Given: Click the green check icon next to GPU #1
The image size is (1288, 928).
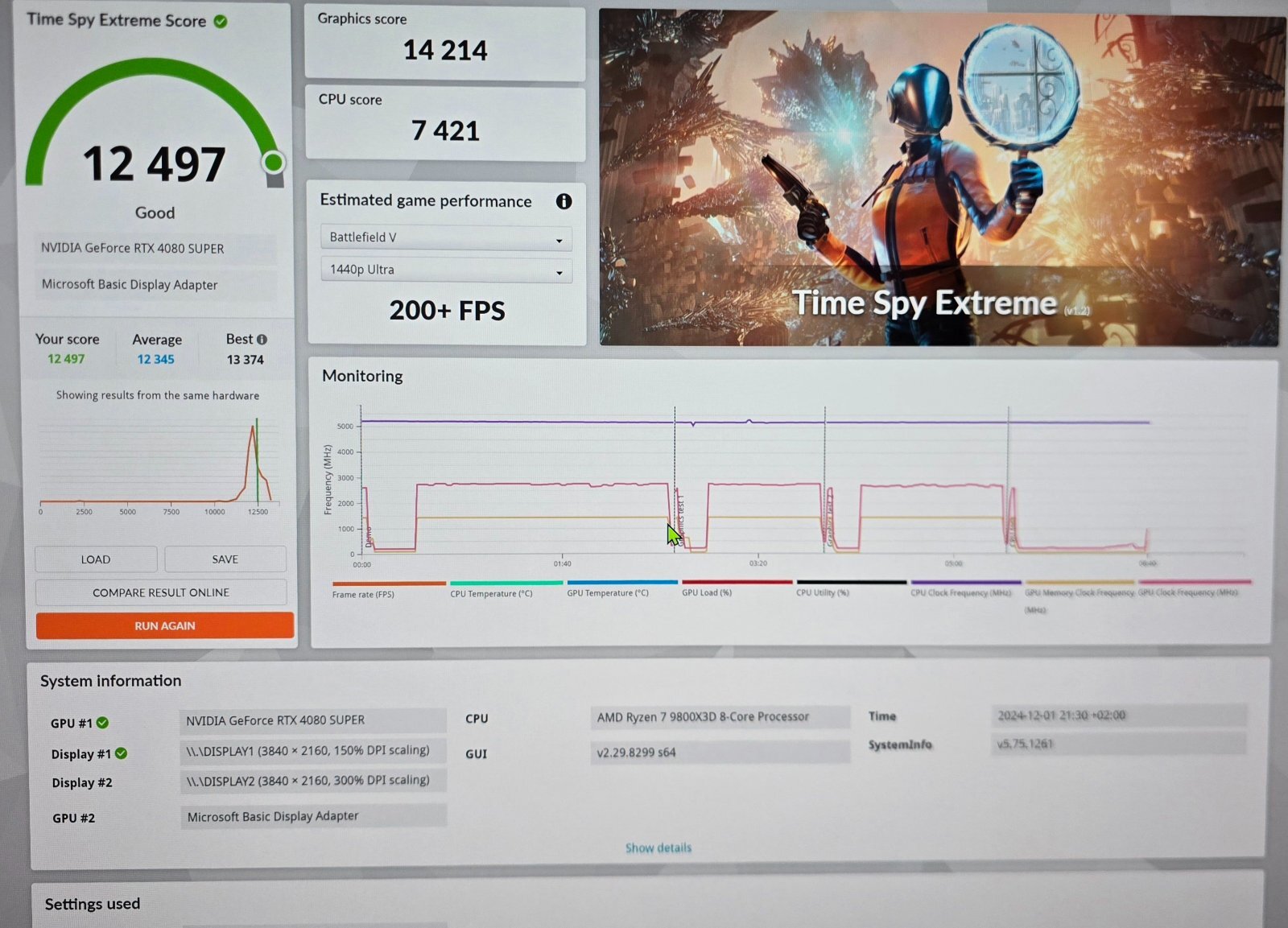Looking at the screenshot, I should [x=103, y=723].
